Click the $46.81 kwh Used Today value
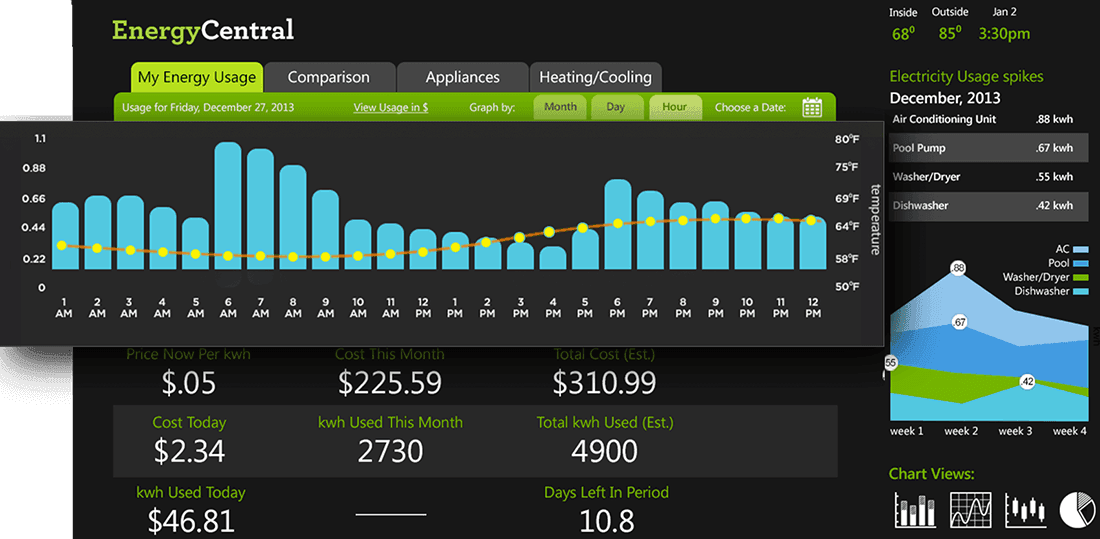This screenshot has height=539, width=1100. click(191, 521)
